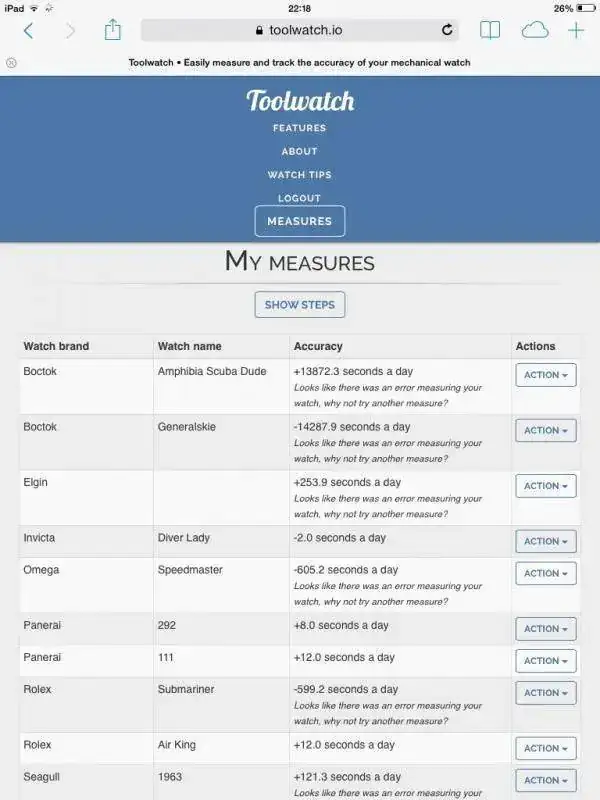The height and width of the screenshot is (800, 600).
Task: Add a new tab with plus icon
Action: (576, 31)
